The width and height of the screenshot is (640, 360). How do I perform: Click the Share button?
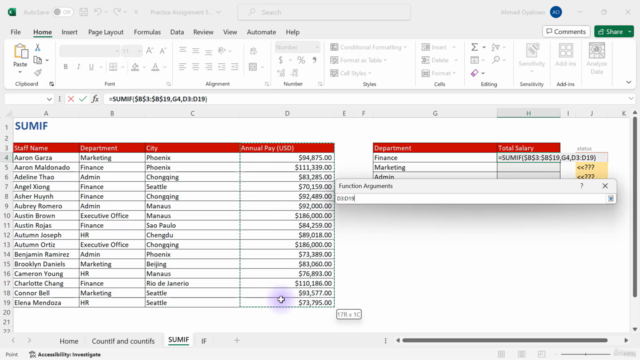click(x=610, y=31)
